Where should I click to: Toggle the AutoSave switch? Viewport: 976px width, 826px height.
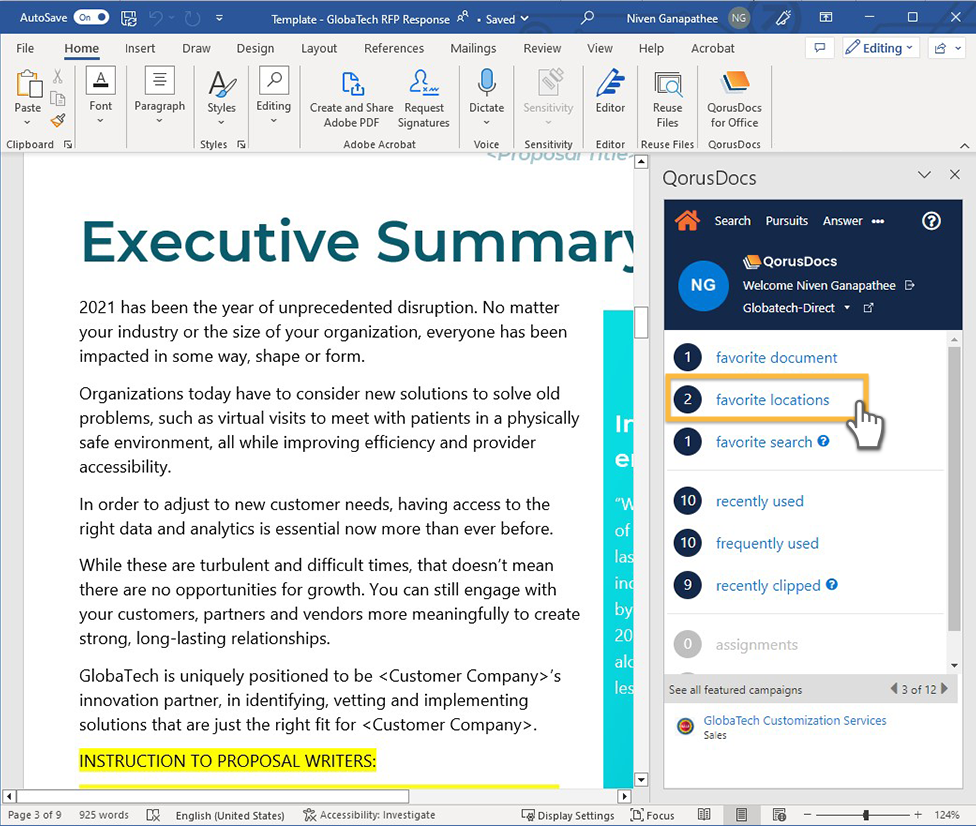tap(91, 17)
